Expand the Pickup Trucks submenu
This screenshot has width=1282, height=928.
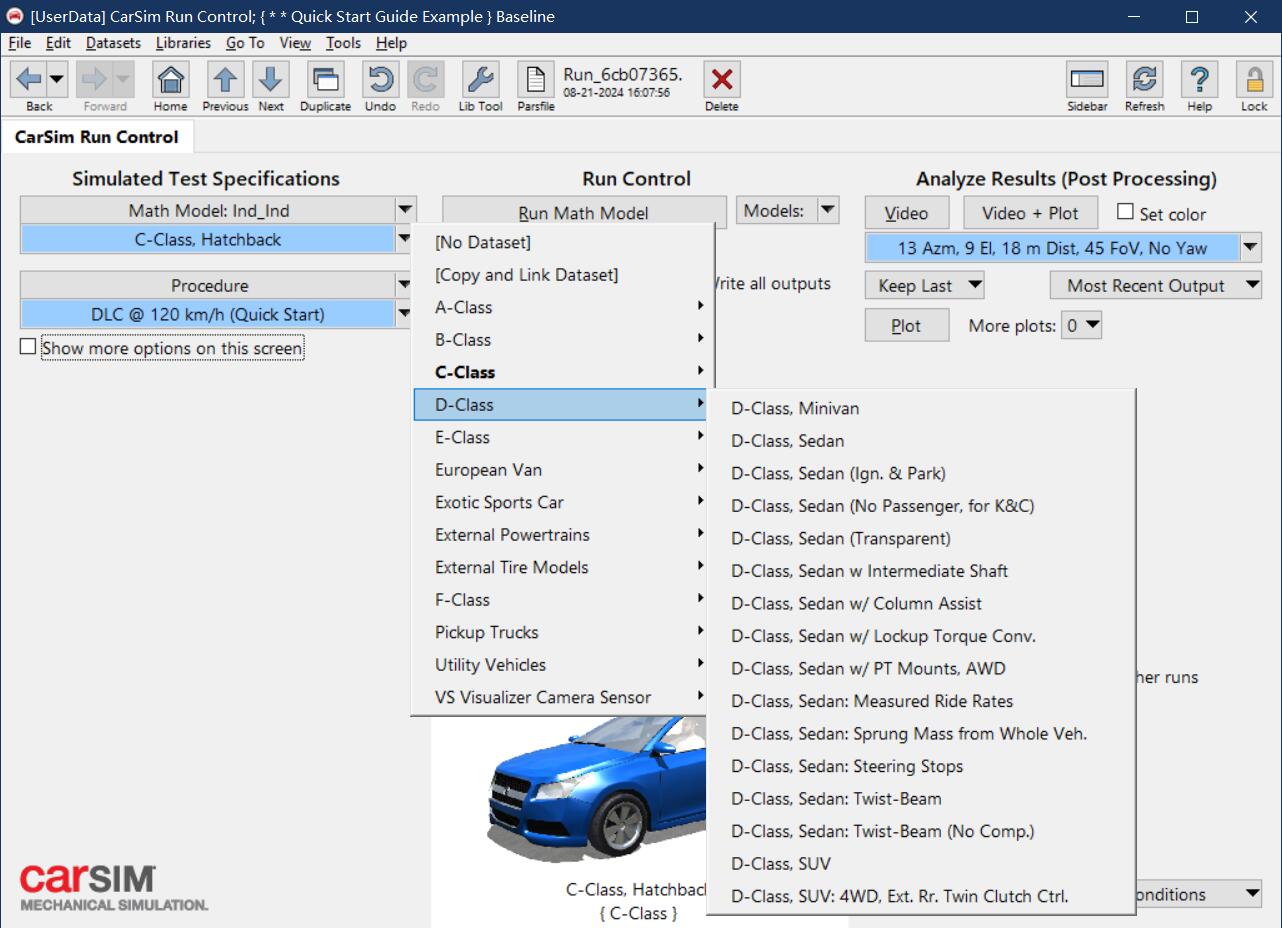tap(563, 632)
